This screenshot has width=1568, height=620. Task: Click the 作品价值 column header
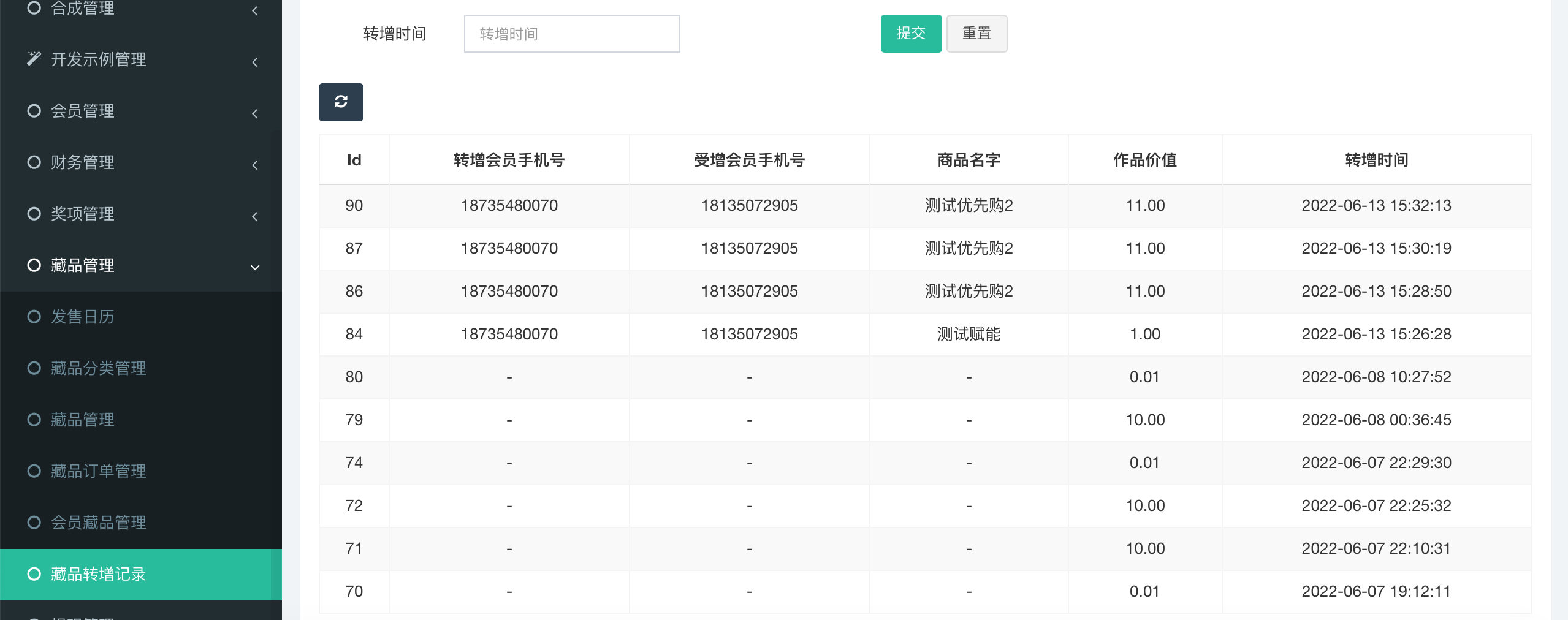point(1144,160)
